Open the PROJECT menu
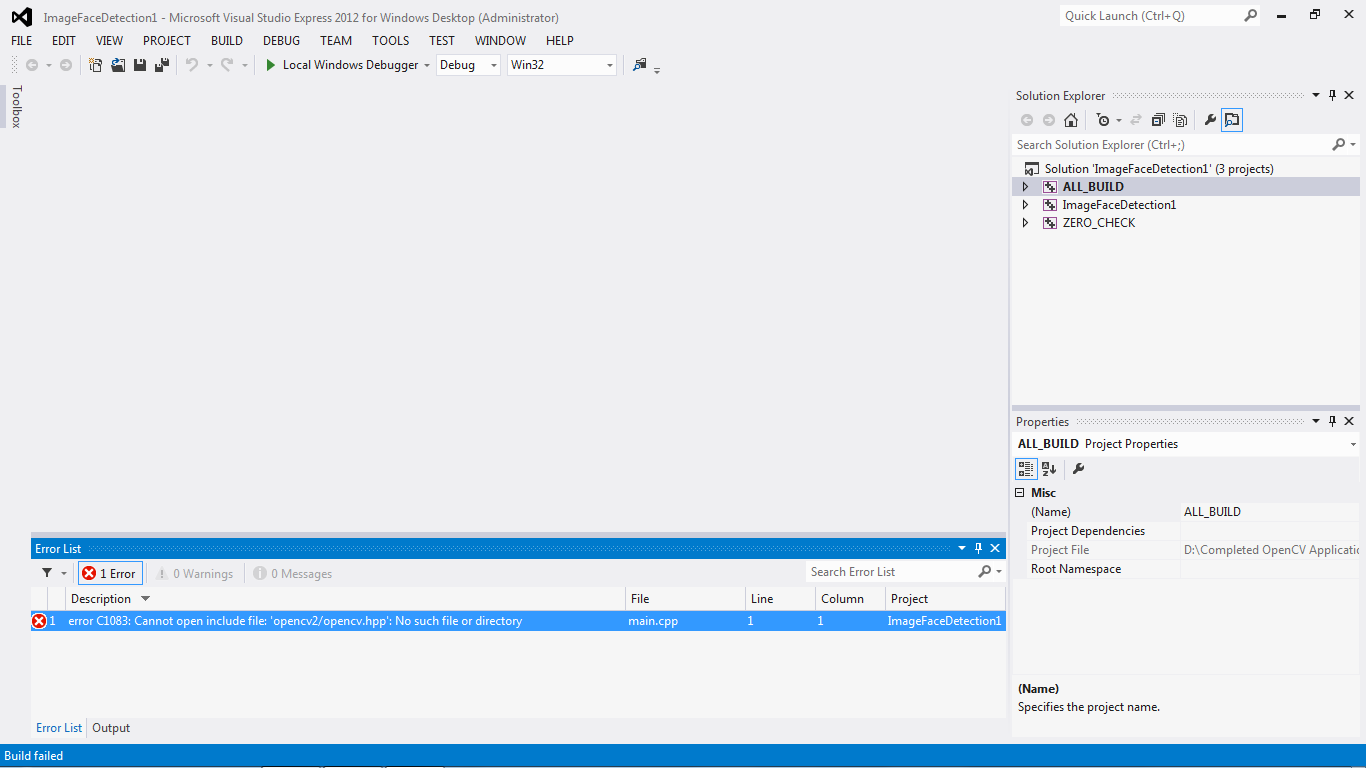Screen dimensions: 1366x768 167,41
